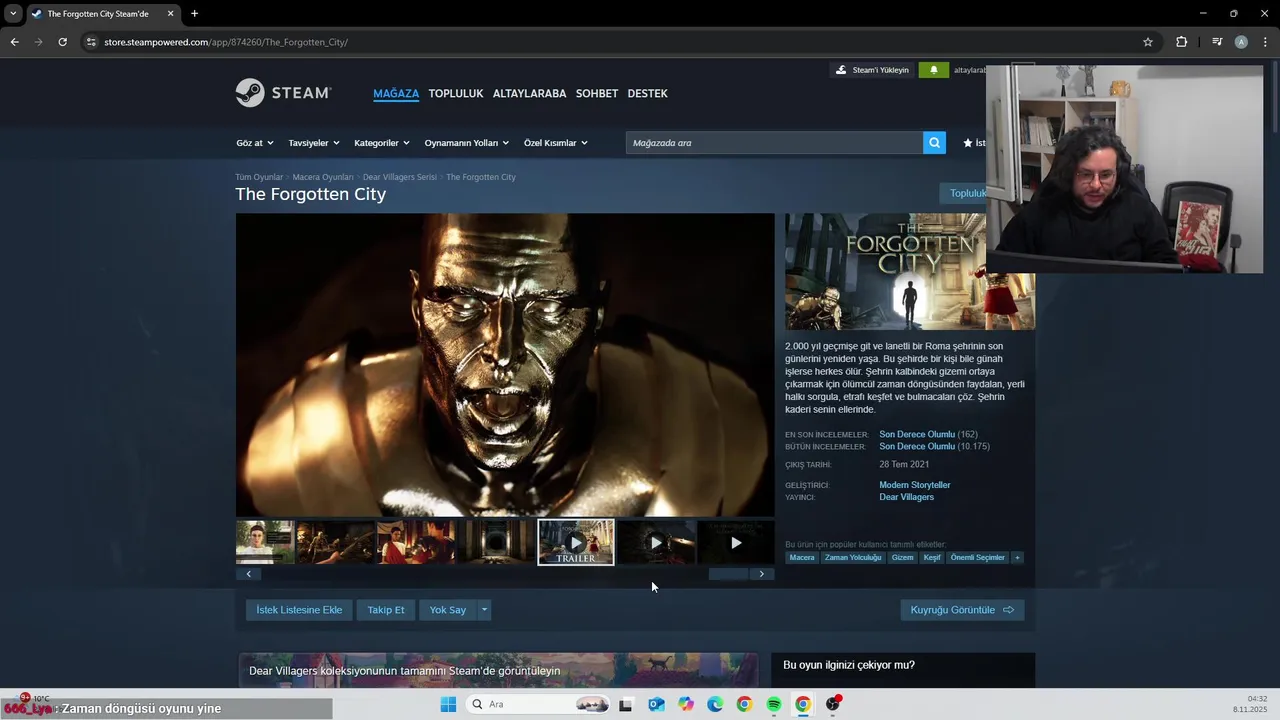Select the Önemli Seçimler tag
Viewport: 1280px width, 720px height.
pyautogui.click(x=977, y=558)
